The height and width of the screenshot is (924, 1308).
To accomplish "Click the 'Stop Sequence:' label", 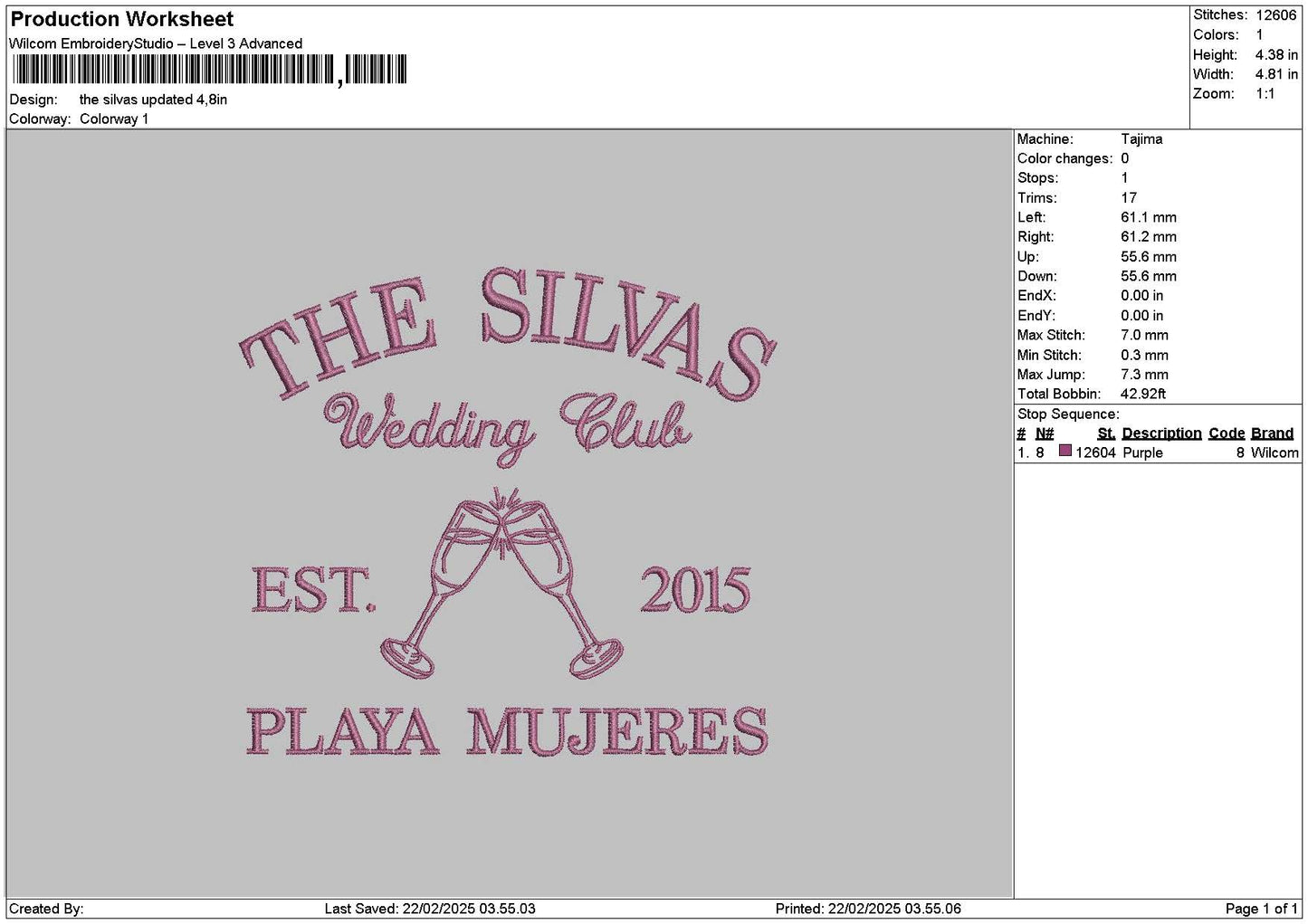I will coord(1068,414).
